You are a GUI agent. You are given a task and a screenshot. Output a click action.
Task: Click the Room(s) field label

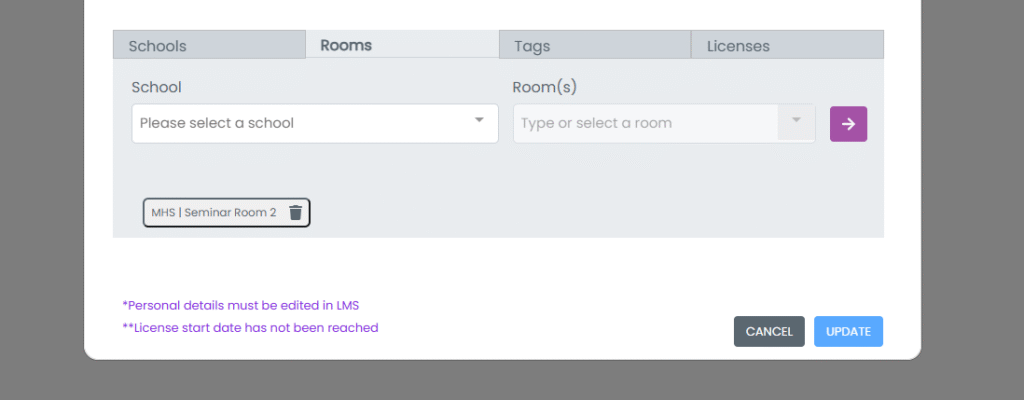coord(544,87)
